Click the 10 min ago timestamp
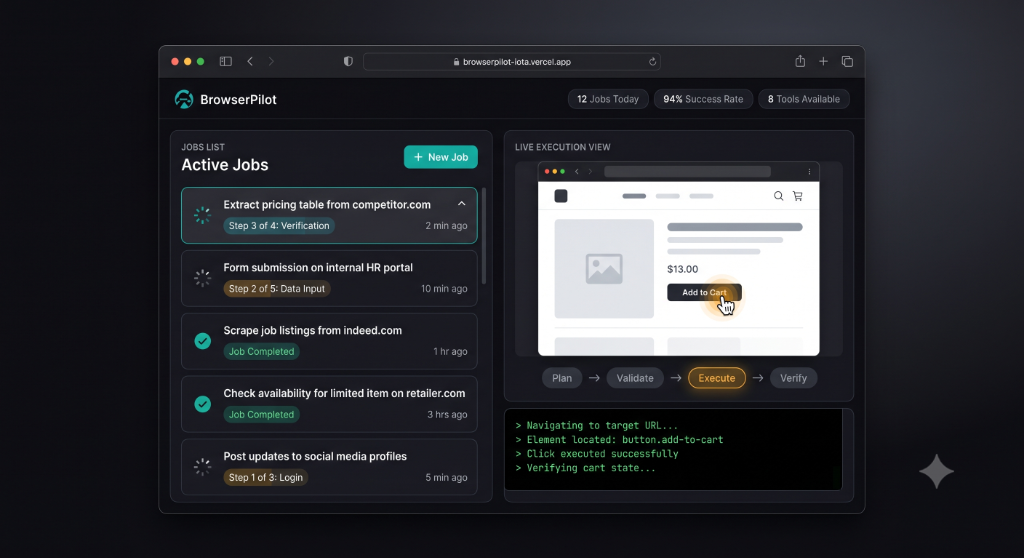 [444, 288]
